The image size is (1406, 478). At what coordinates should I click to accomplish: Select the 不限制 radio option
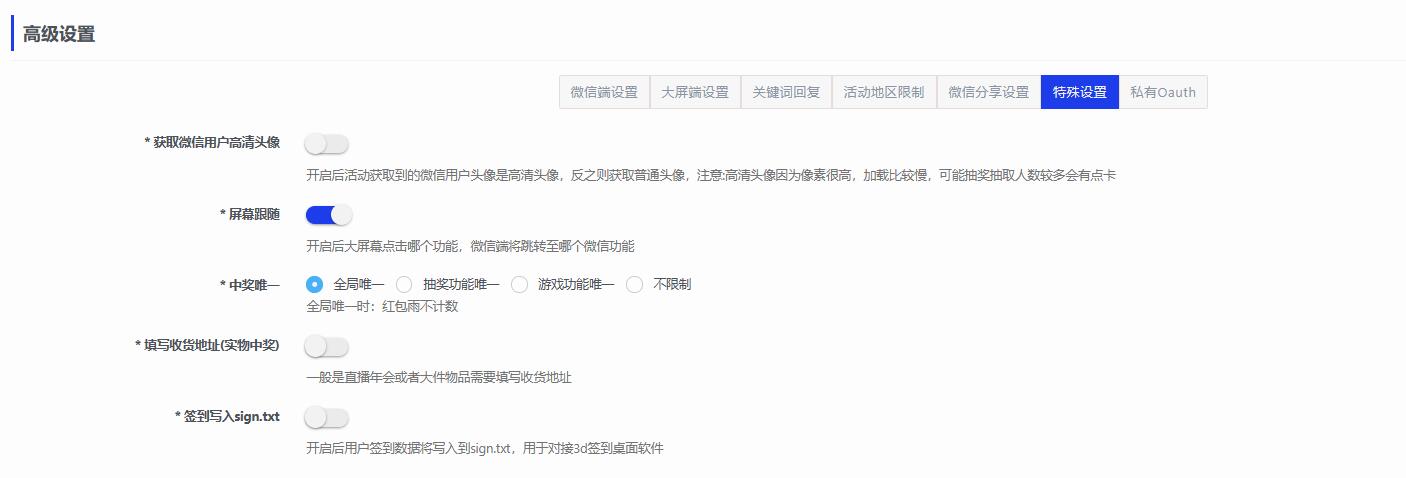pos(635,285)
